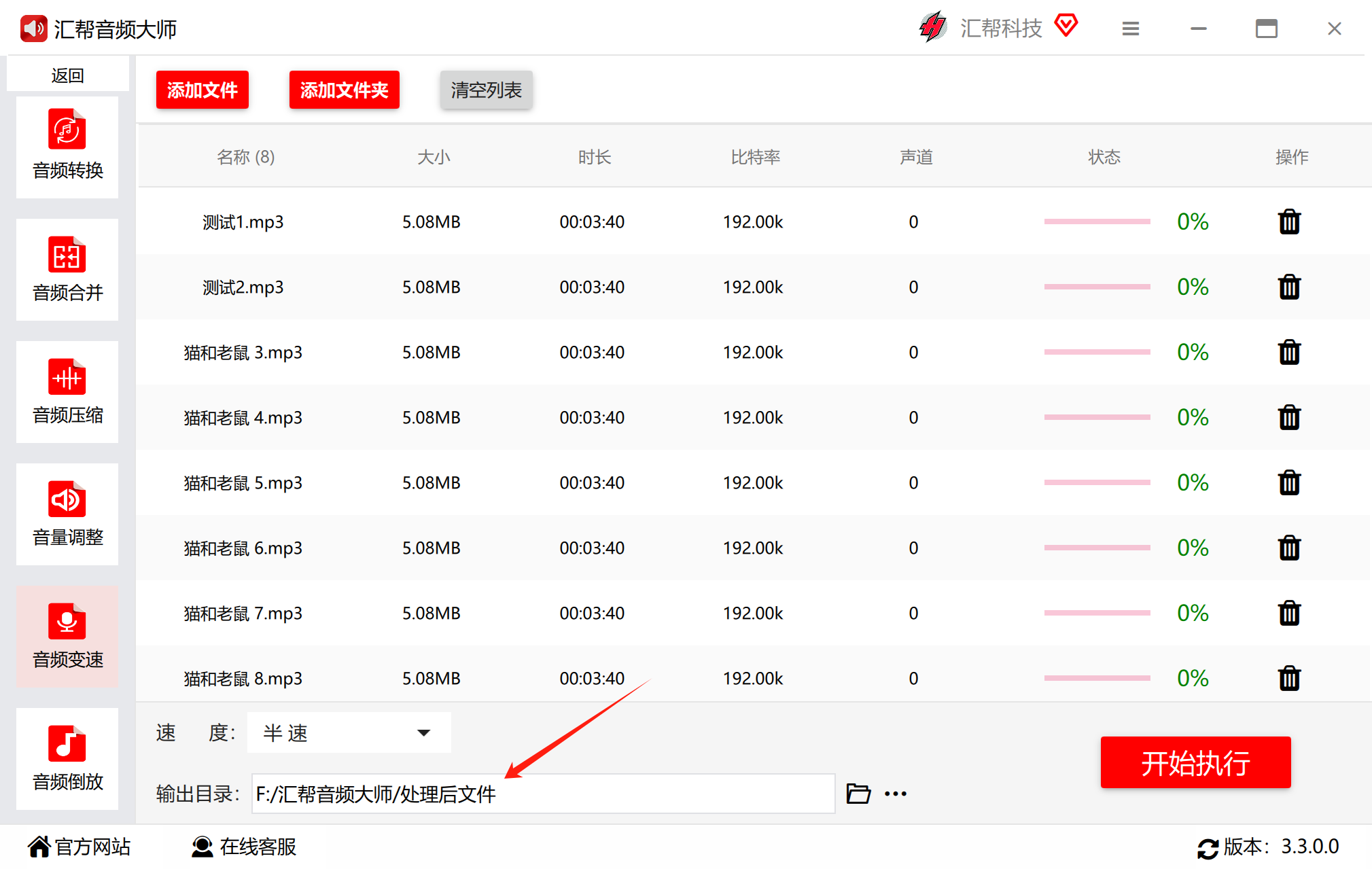Screen dimensions: 1372x869
Task: Click the 返回 back button
Action: point(67,75)
